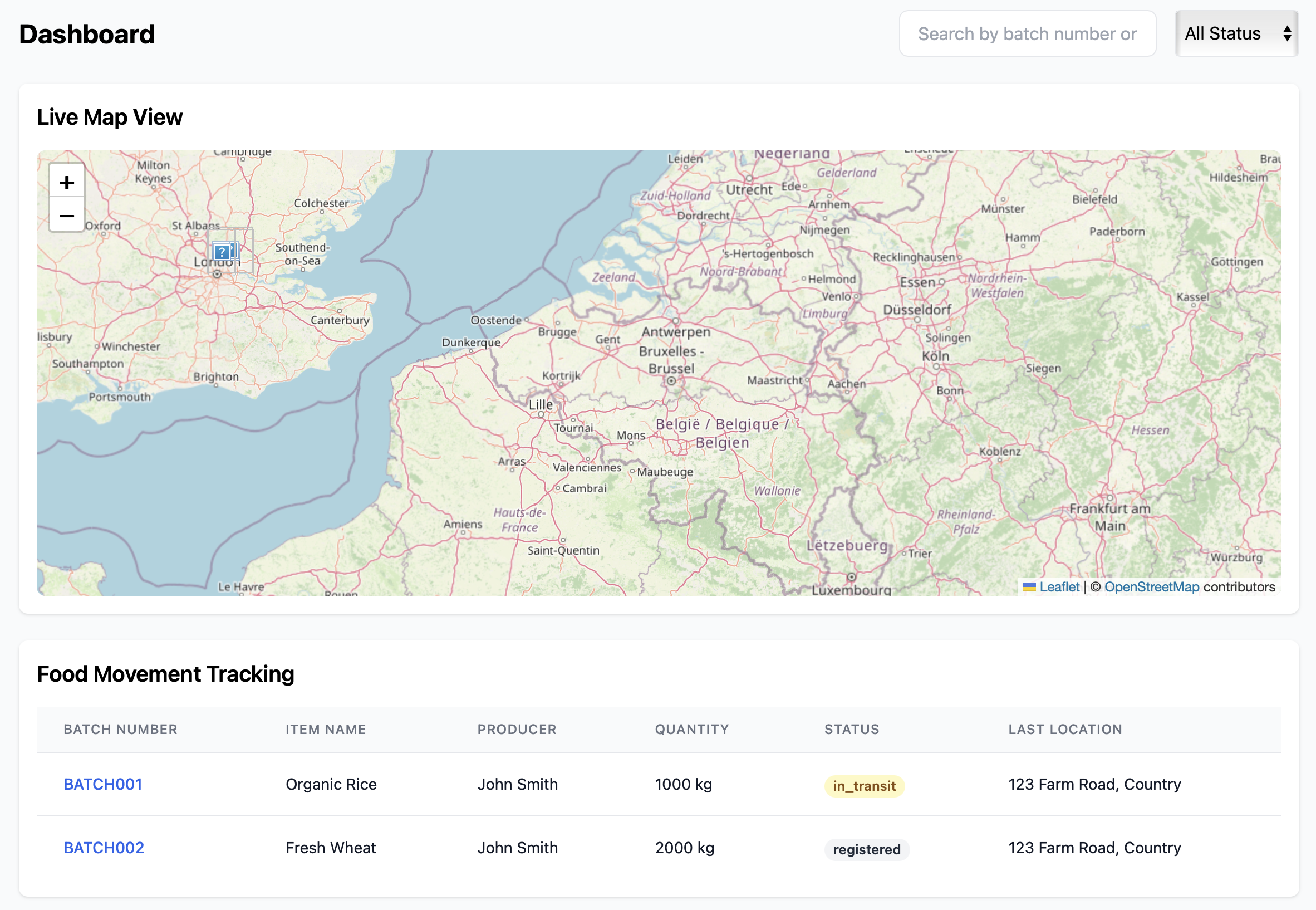Open the BATCH001 details link
Image resolution: width=1316 pixels, height=910 pixels.
pyautogui.click(x=102, y=784)
